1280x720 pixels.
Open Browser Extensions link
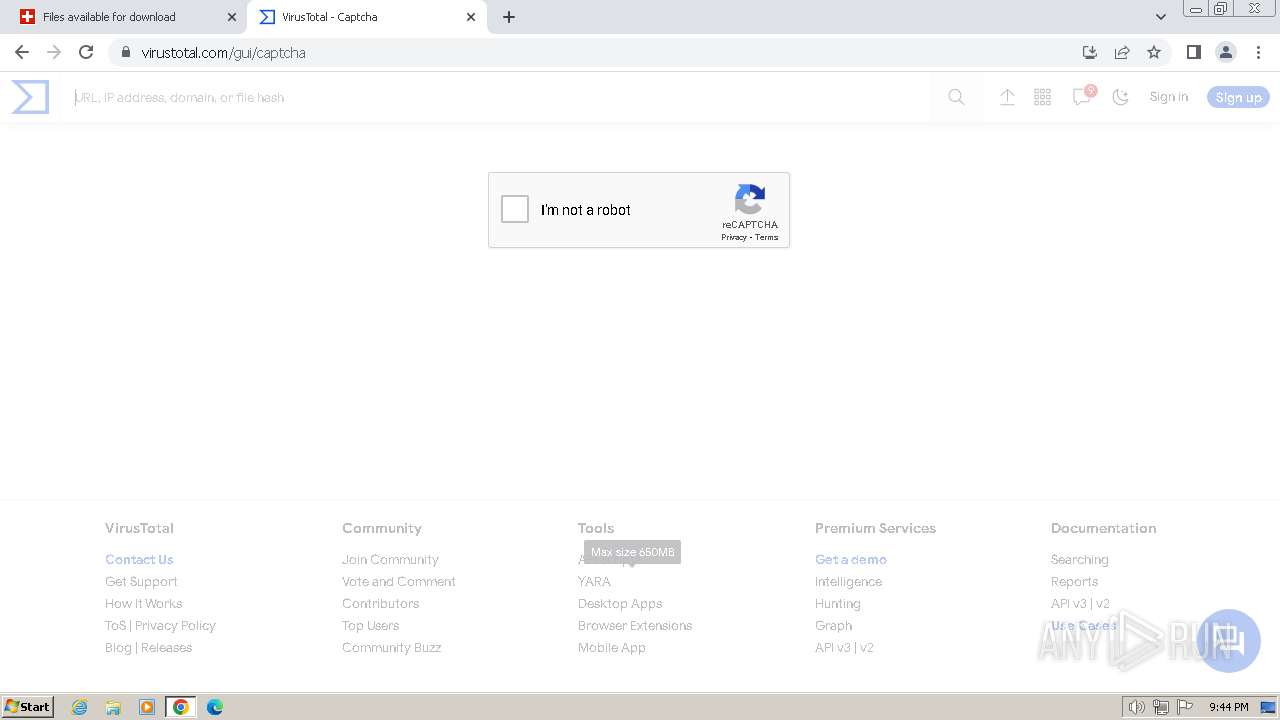point(635,625)
